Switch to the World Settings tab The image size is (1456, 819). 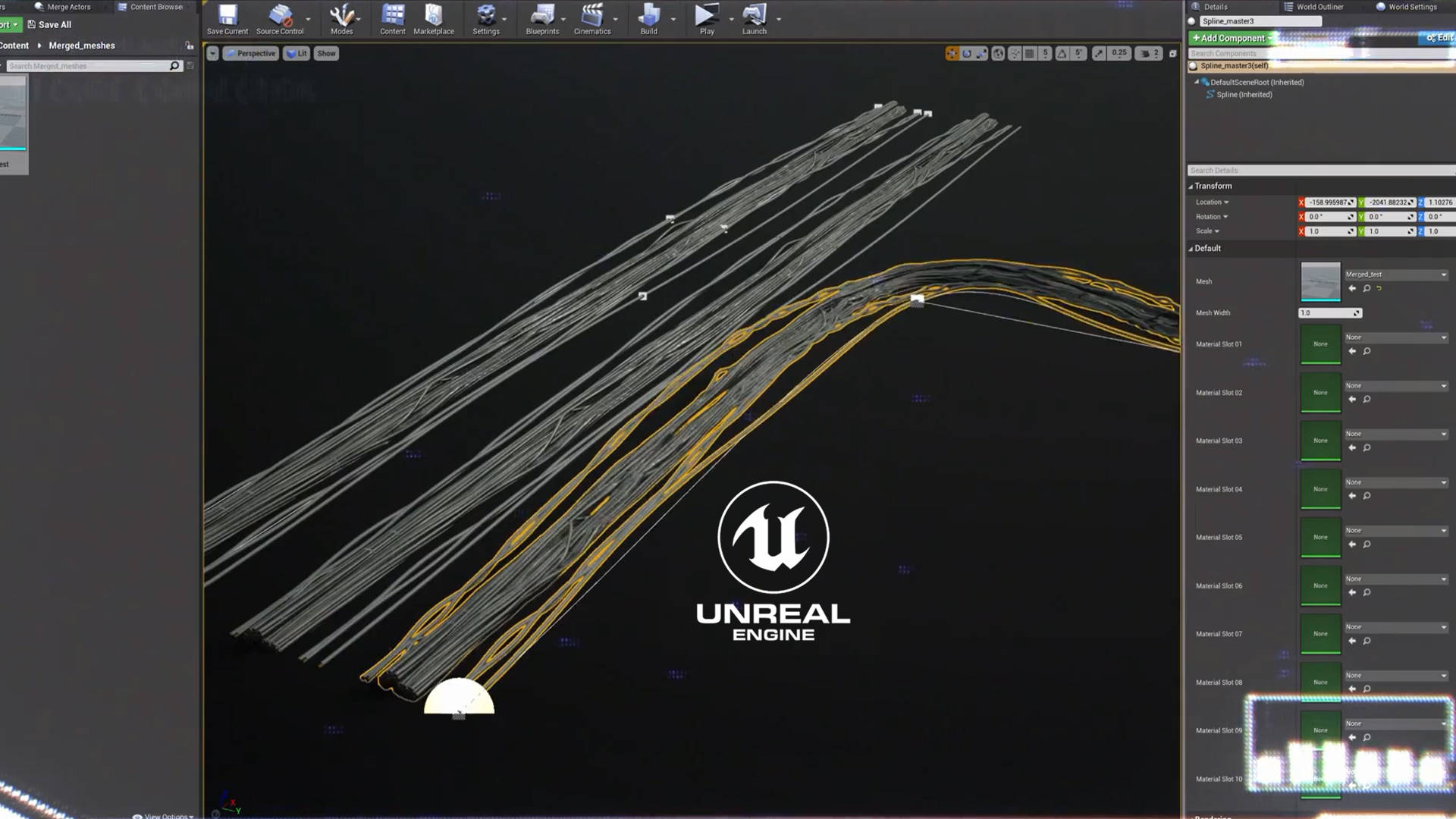pos(1406,7)
